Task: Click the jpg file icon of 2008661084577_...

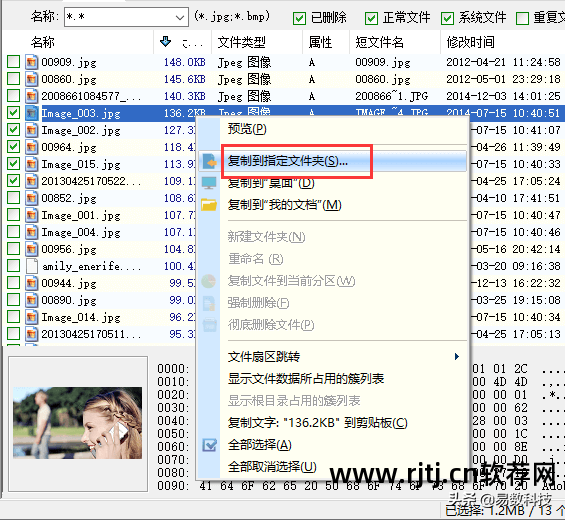Action: pyautogui.click(x=32, y=95)
